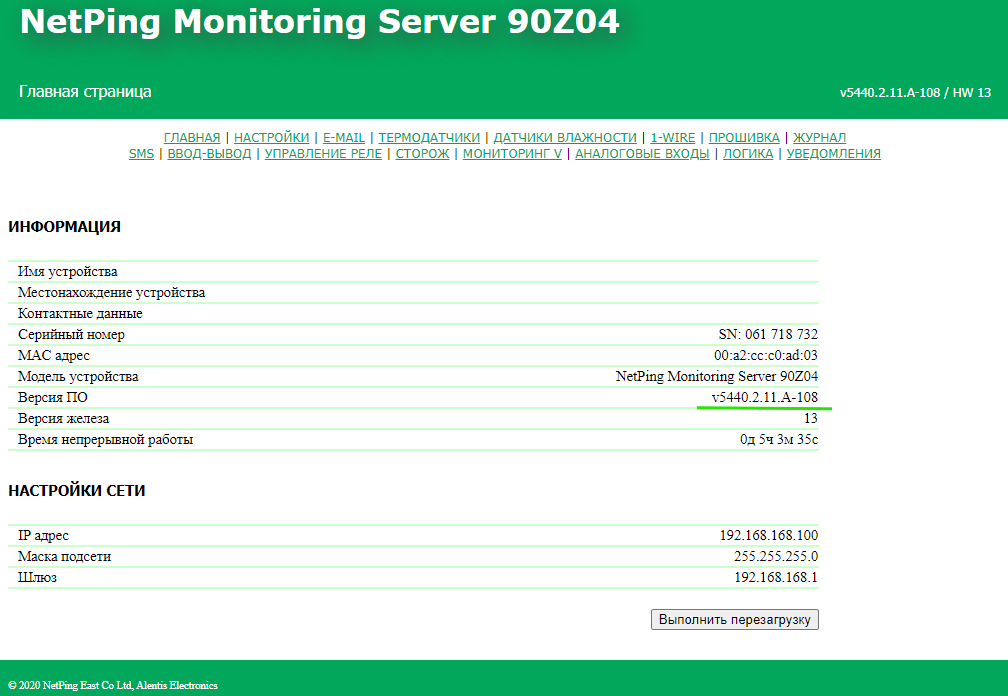
Task: Go to АНАЛОГОВЫЕ ВХОДЫ page
Action: (x=642, y=154)
